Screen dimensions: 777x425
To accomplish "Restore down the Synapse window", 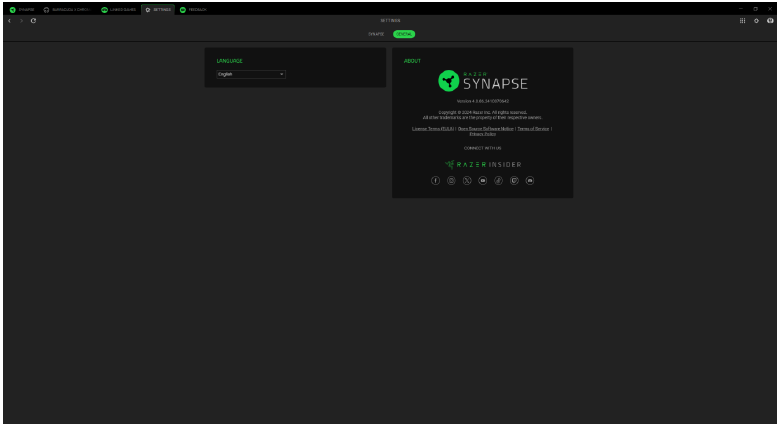I will [x=756, y=8].
